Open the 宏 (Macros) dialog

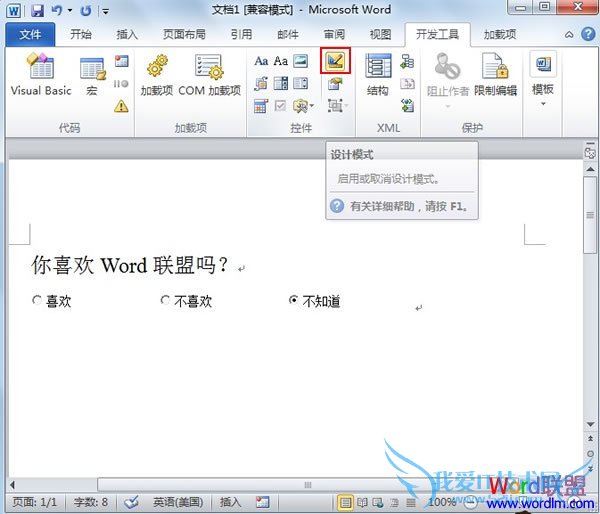[92, 76]
